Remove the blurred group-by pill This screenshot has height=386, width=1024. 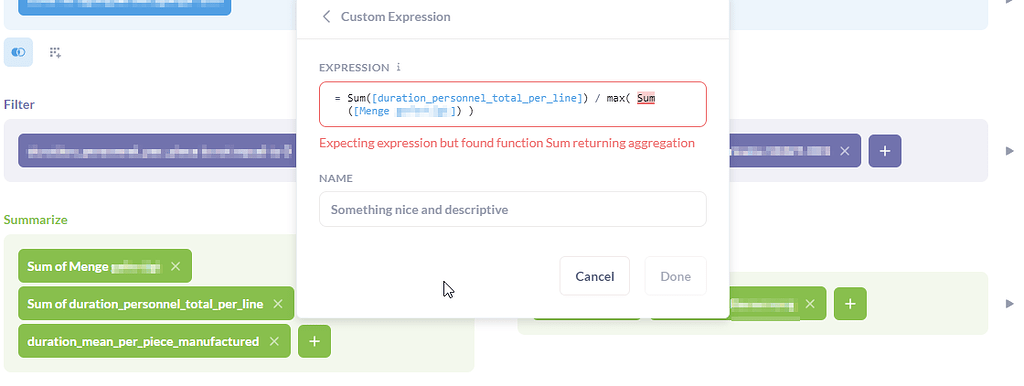click(x=810, y=304)
